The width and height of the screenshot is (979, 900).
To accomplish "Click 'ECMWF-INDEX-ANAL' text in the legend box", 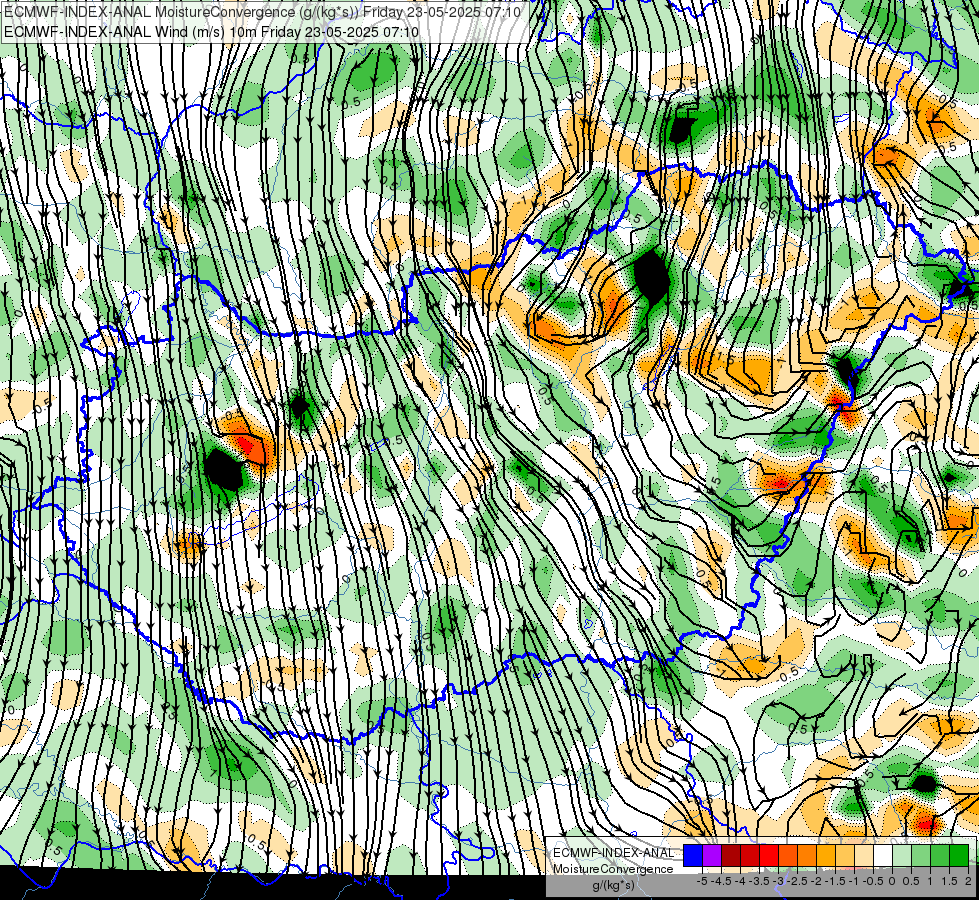I will point(613,853).
